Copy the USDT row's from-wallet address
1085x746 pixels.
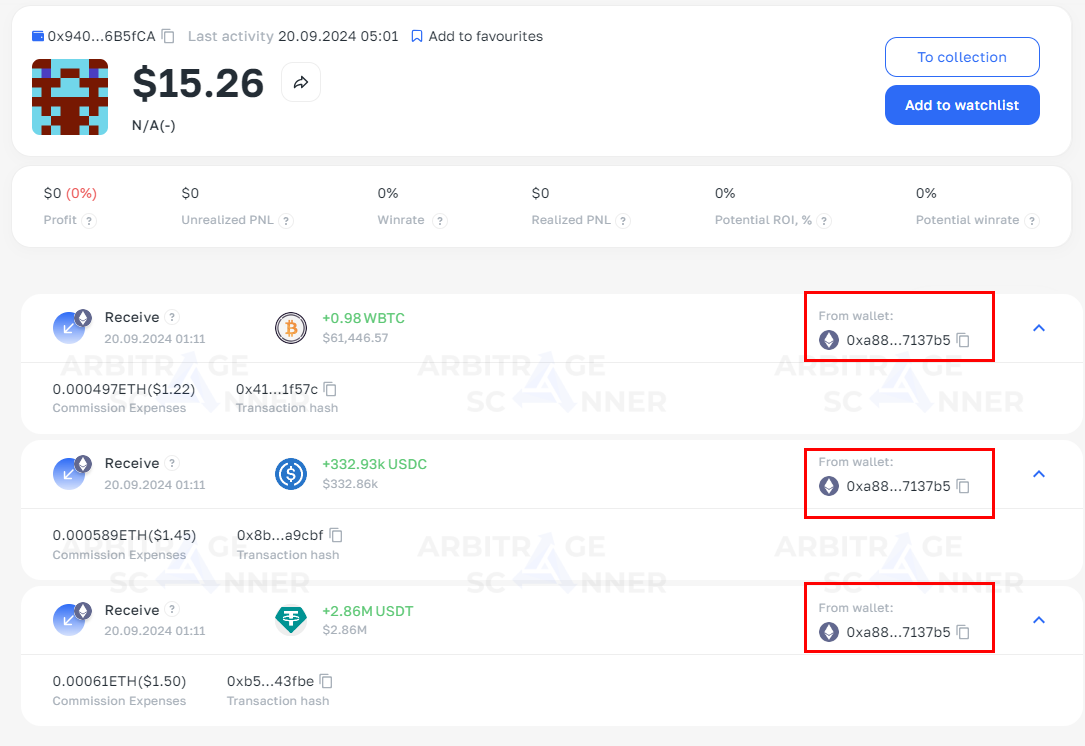coord(963,632)
